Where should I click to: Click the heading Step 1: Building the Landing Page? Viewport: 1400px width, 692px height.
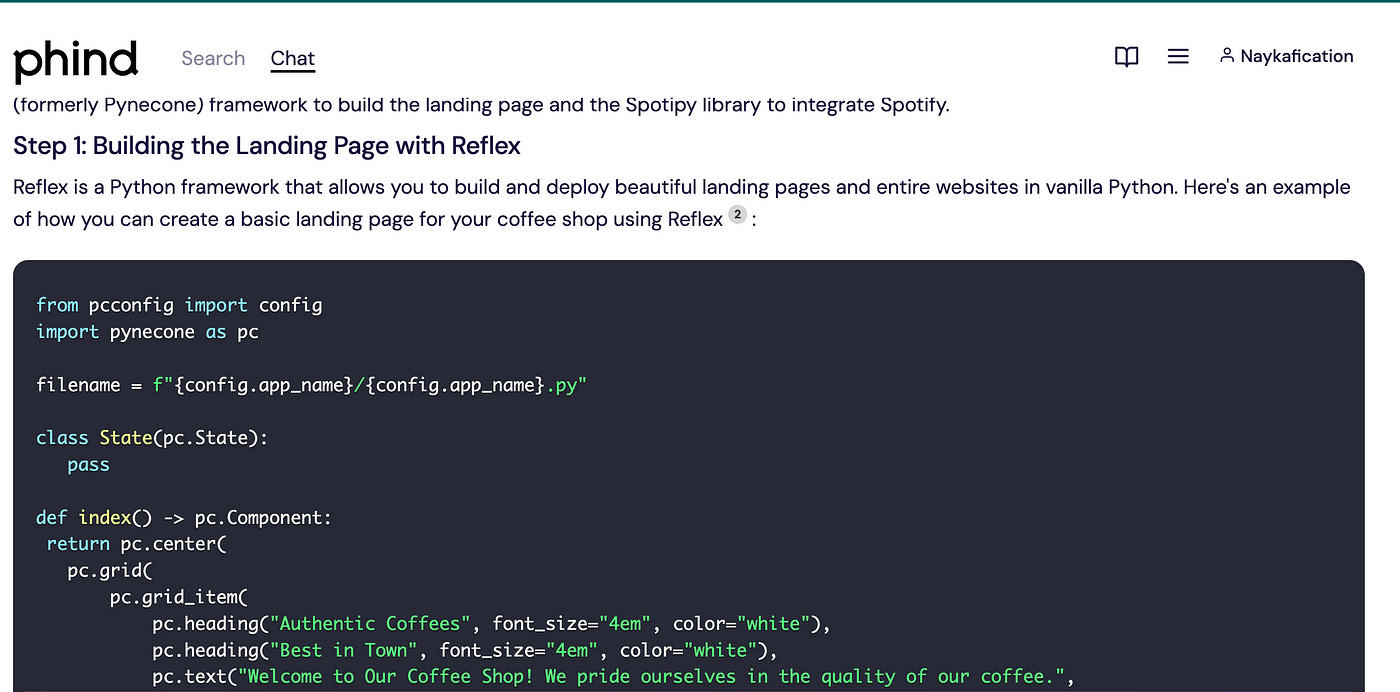pos(267,146)
